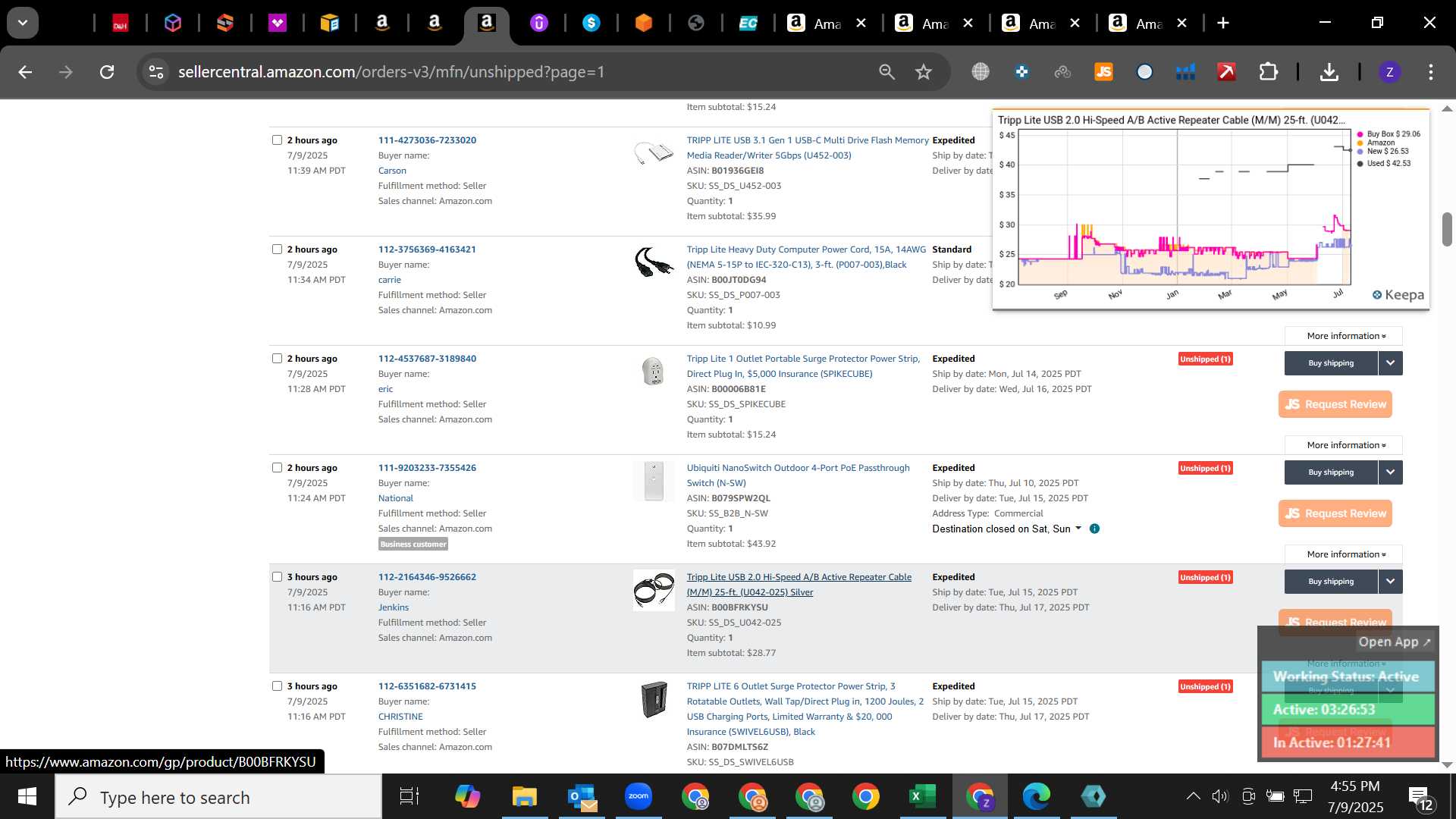Viewport: 1456px width, 819px height.
Task: Open the Chrome three-dot menu
Action: pos(1431,72)
